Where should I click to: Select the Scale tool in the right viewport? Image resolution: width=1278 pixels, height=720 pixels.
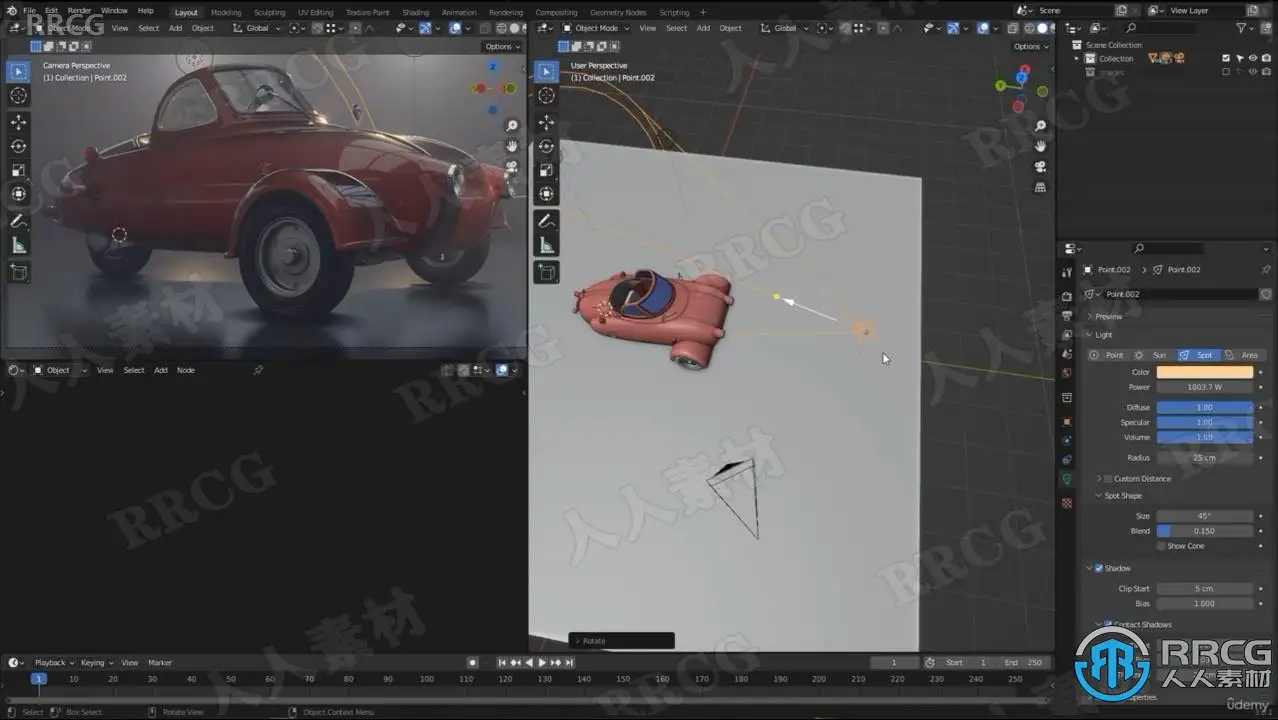tap(546, 170)
